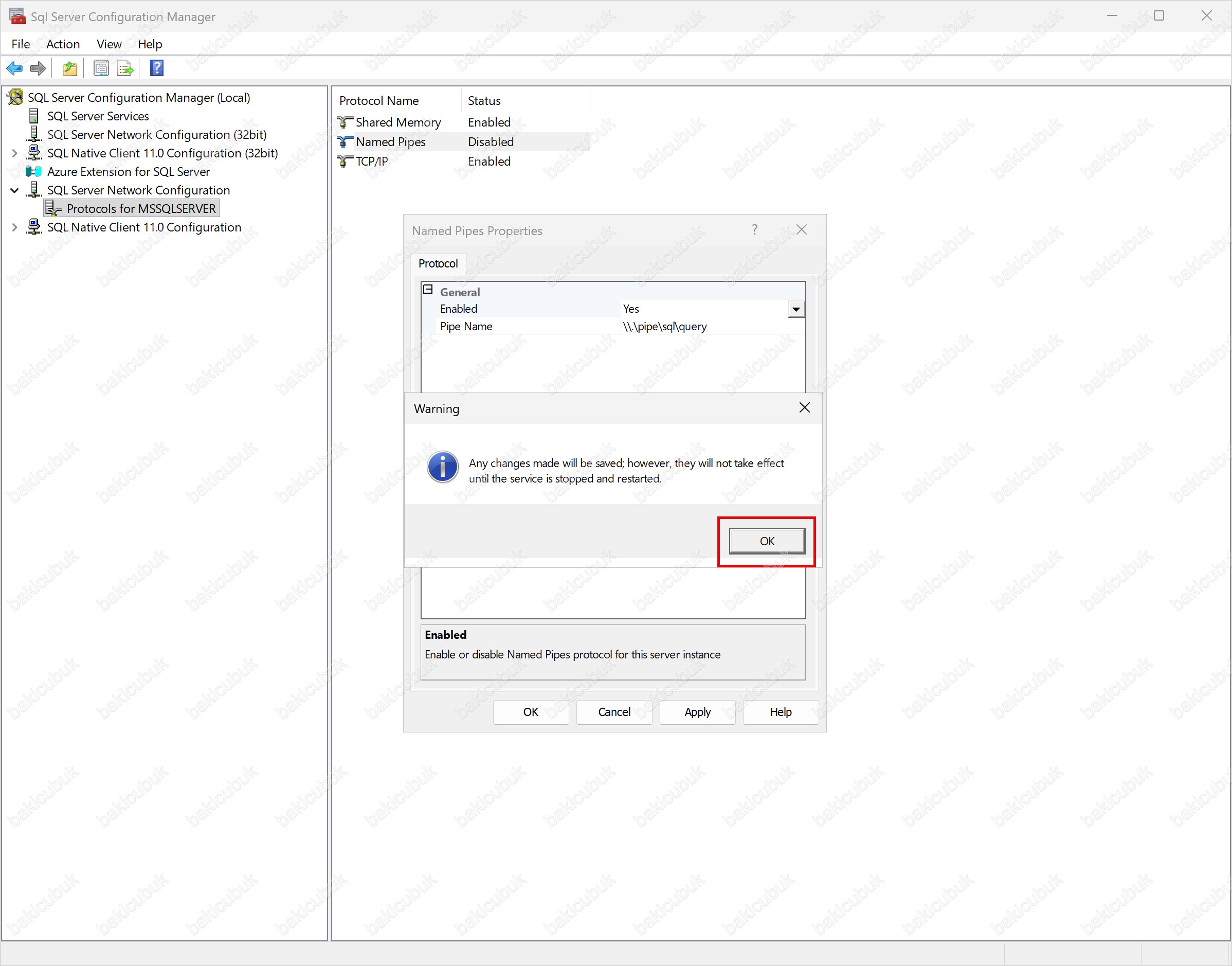Click the Properties toolbar icon
Image resolution: width=1232 pixels, height=966 pixels.
(101, 68)
